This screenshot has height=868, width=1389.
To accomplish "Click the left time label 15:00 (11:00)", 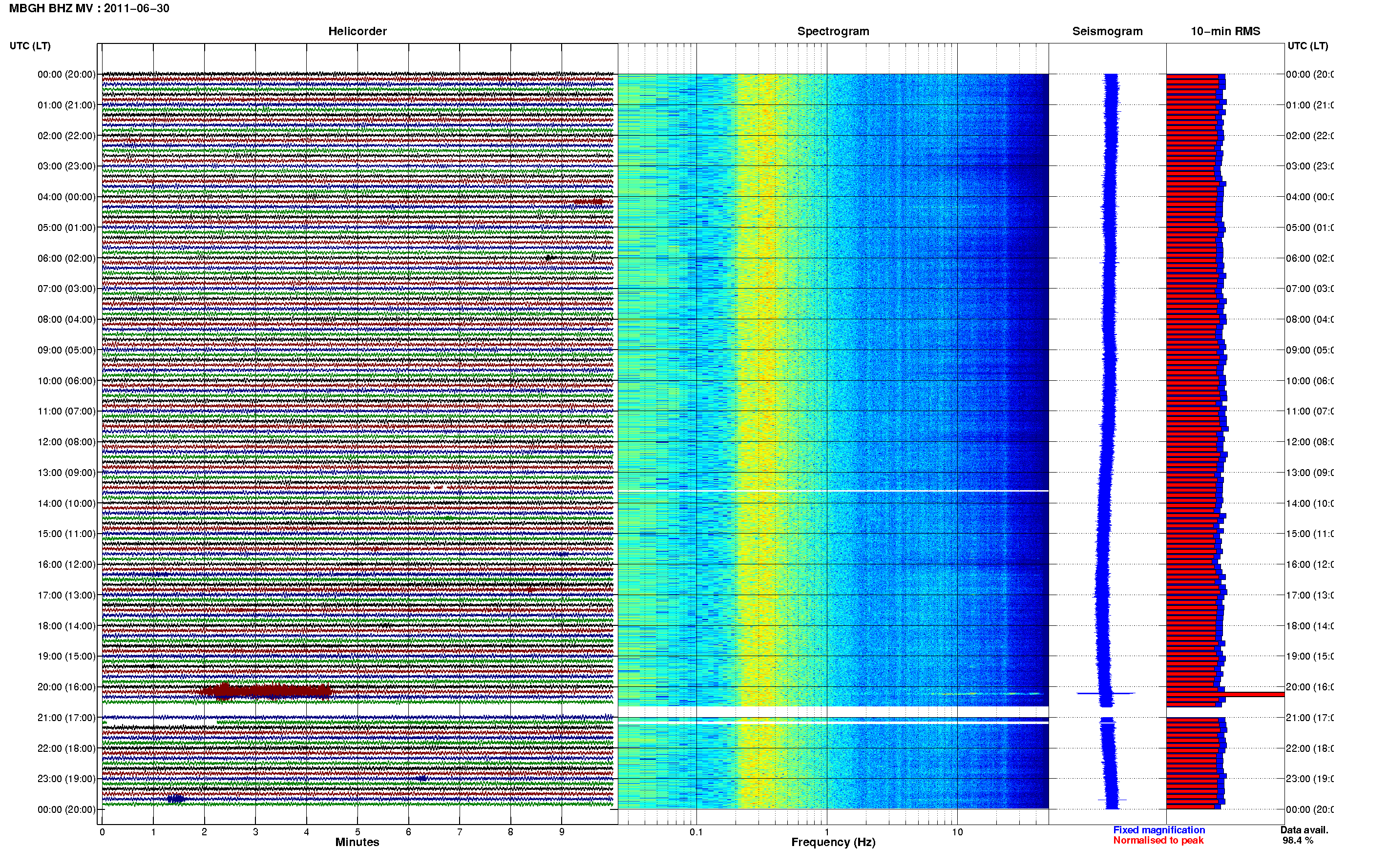I will 66,533.
